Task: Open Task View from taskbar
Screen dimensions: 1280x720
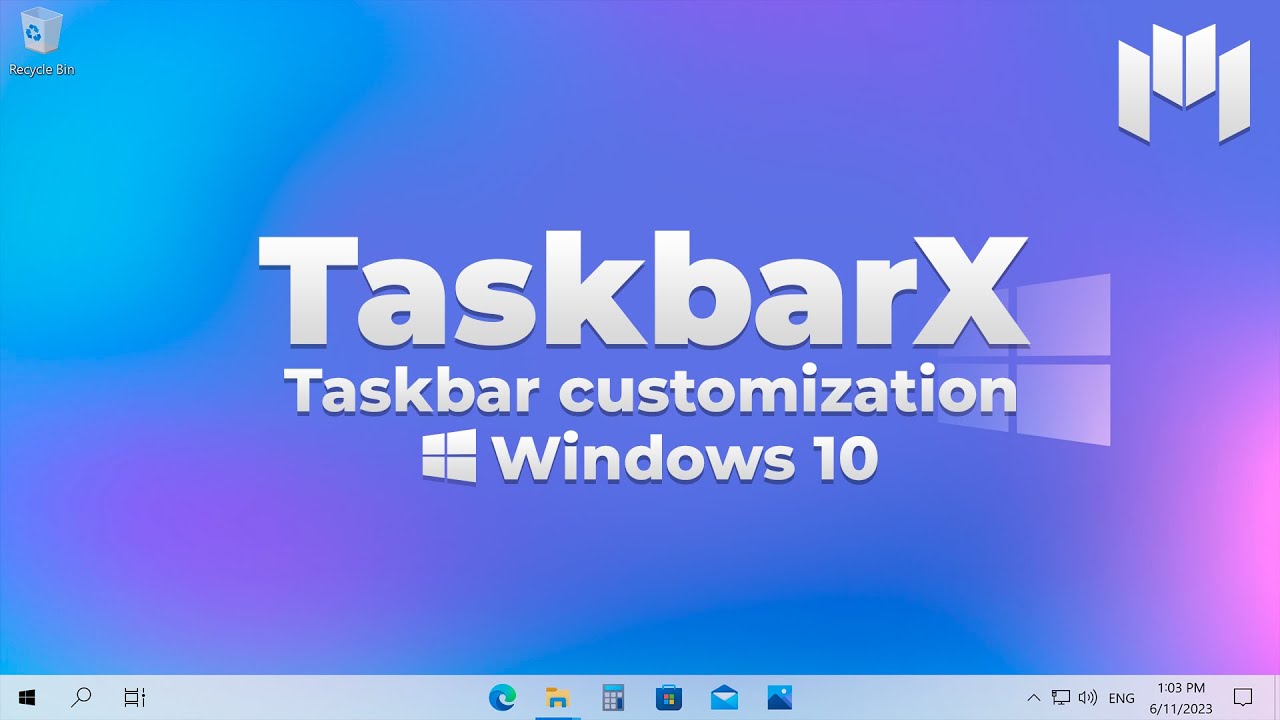Action: coord(135,697)
